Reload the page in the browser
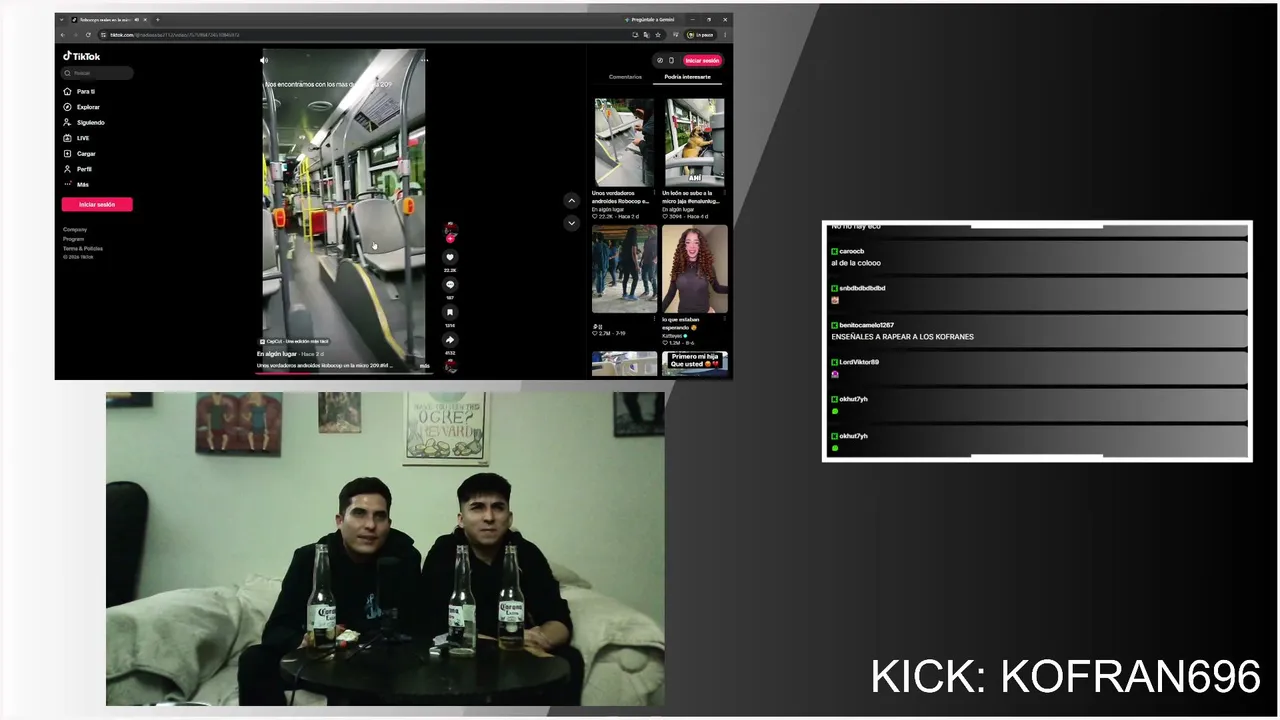 point(88,35)
